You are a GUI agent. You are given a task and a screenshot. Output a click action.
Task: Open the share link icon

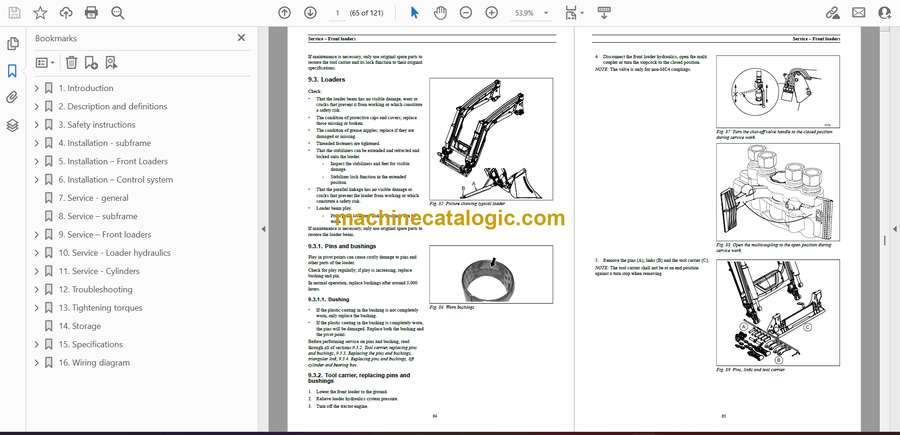coord(833,13)
